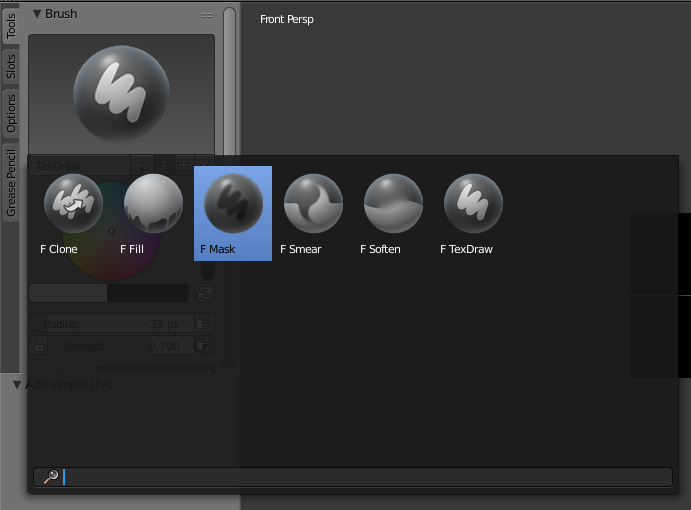Click the Front Persp view label

(x=286, y=19)
